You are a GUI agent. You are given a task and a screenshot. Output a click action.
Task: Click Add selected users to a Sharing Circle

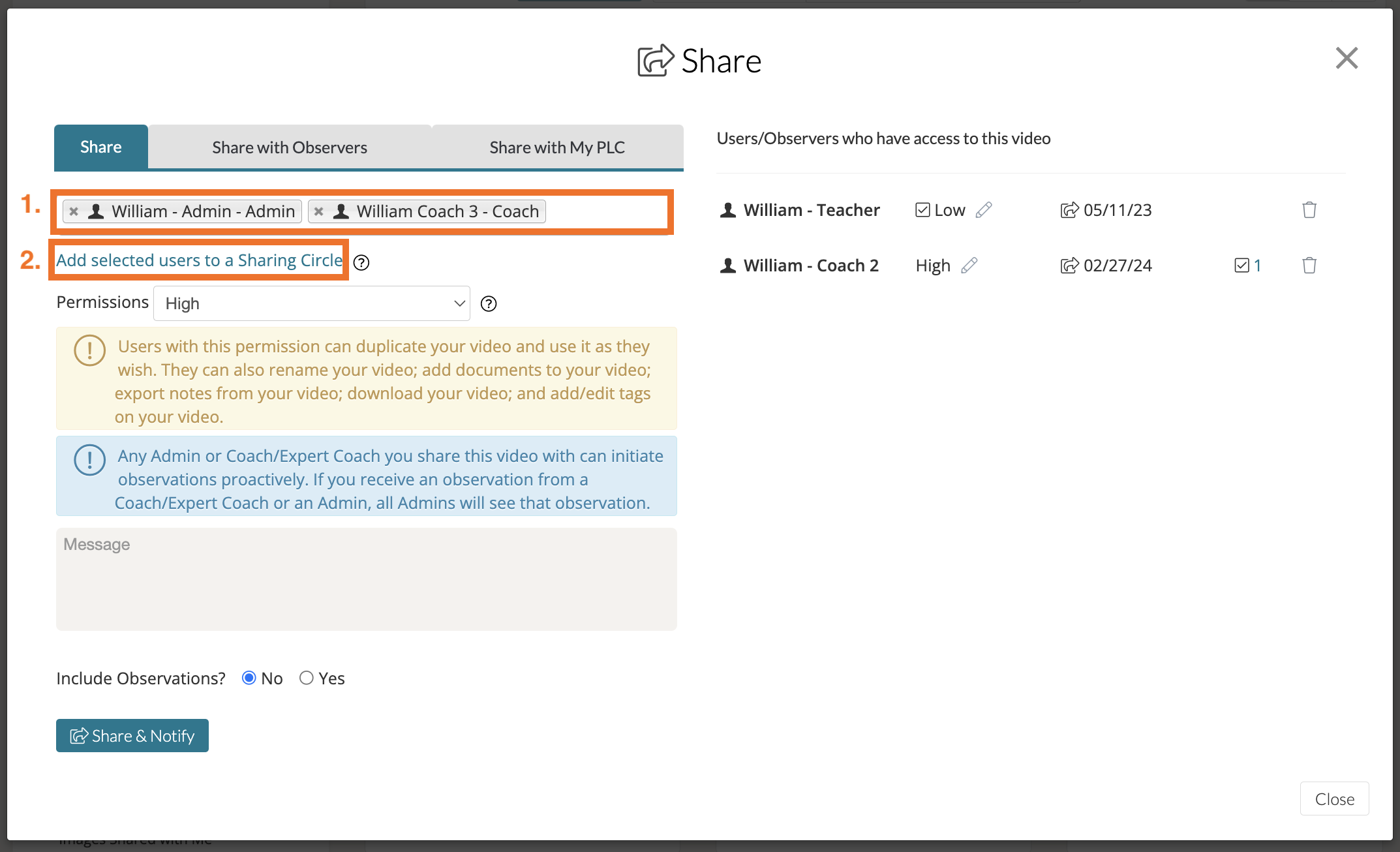click(x=199, y=260)
